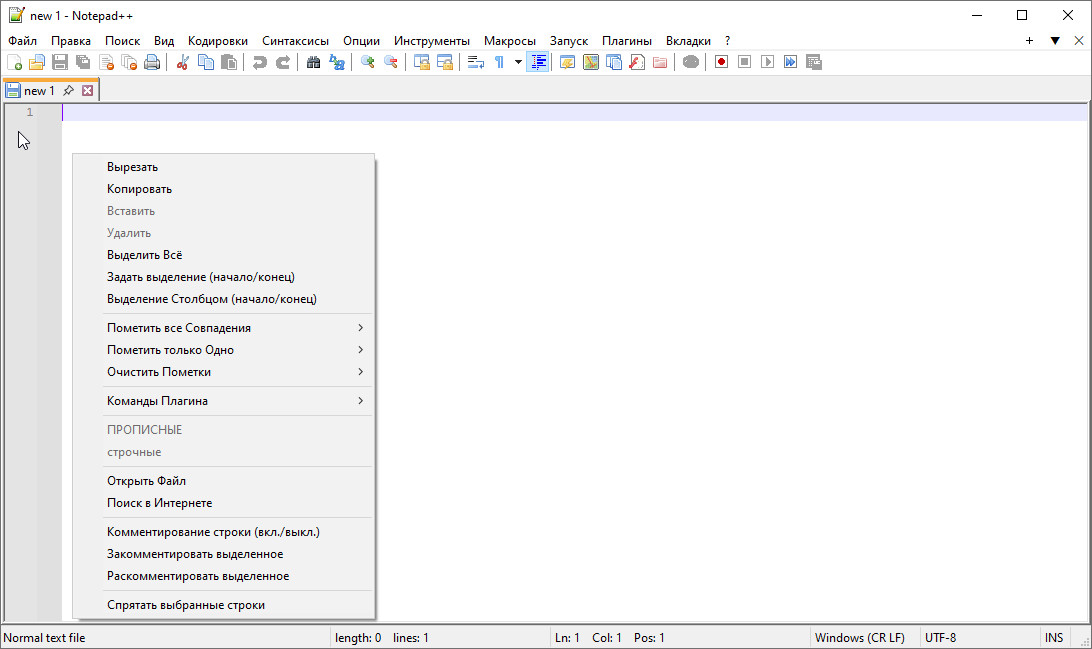Choose 'Поиск в Интернете' context entry
Screen dimensions: 1092x649
coord(160,503)
